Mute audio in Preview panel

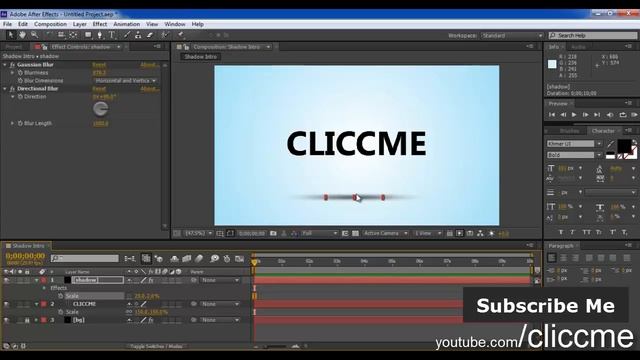tap(610, 115)
